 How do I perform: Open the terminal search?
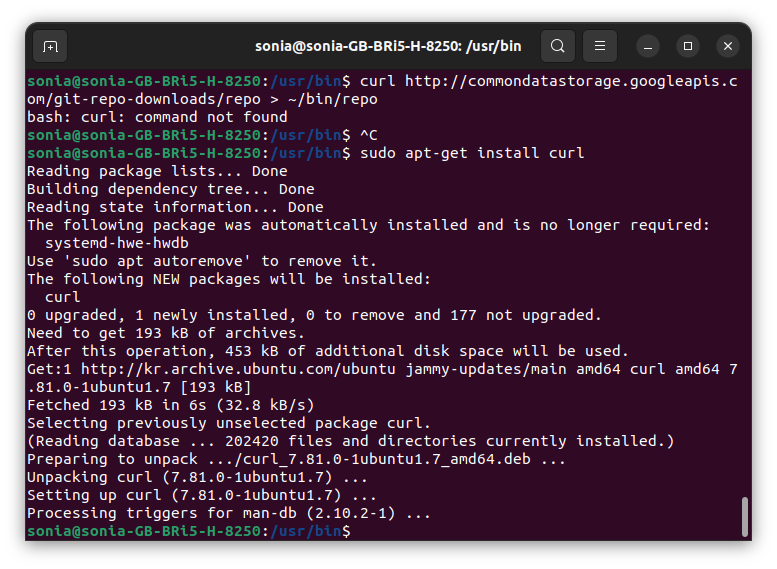pyautogui.click(x=557, y=47)
